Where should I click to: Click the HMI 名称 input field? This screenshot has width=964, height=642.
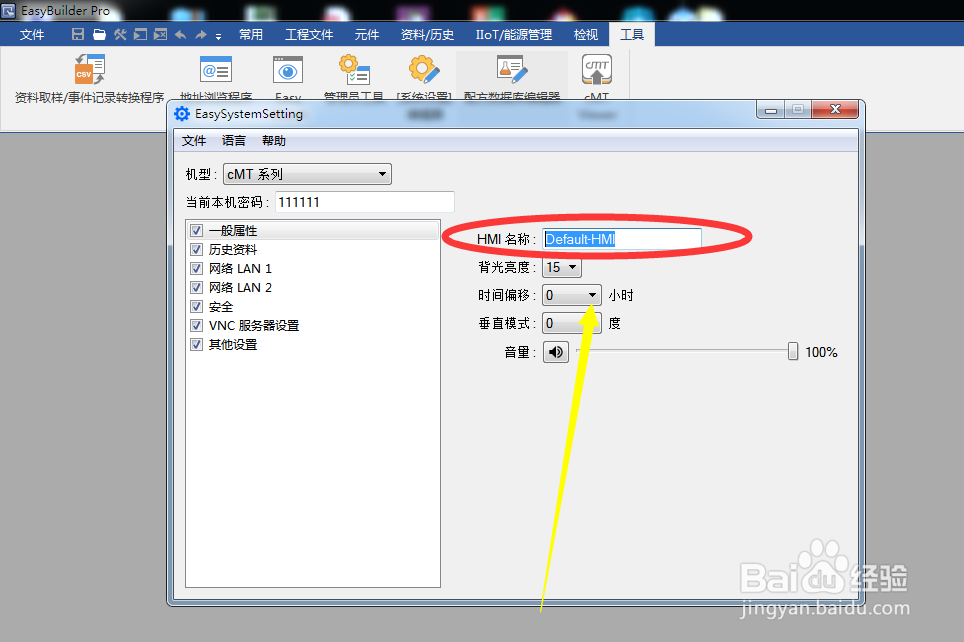pyautogui.click(x=622, y=239)
